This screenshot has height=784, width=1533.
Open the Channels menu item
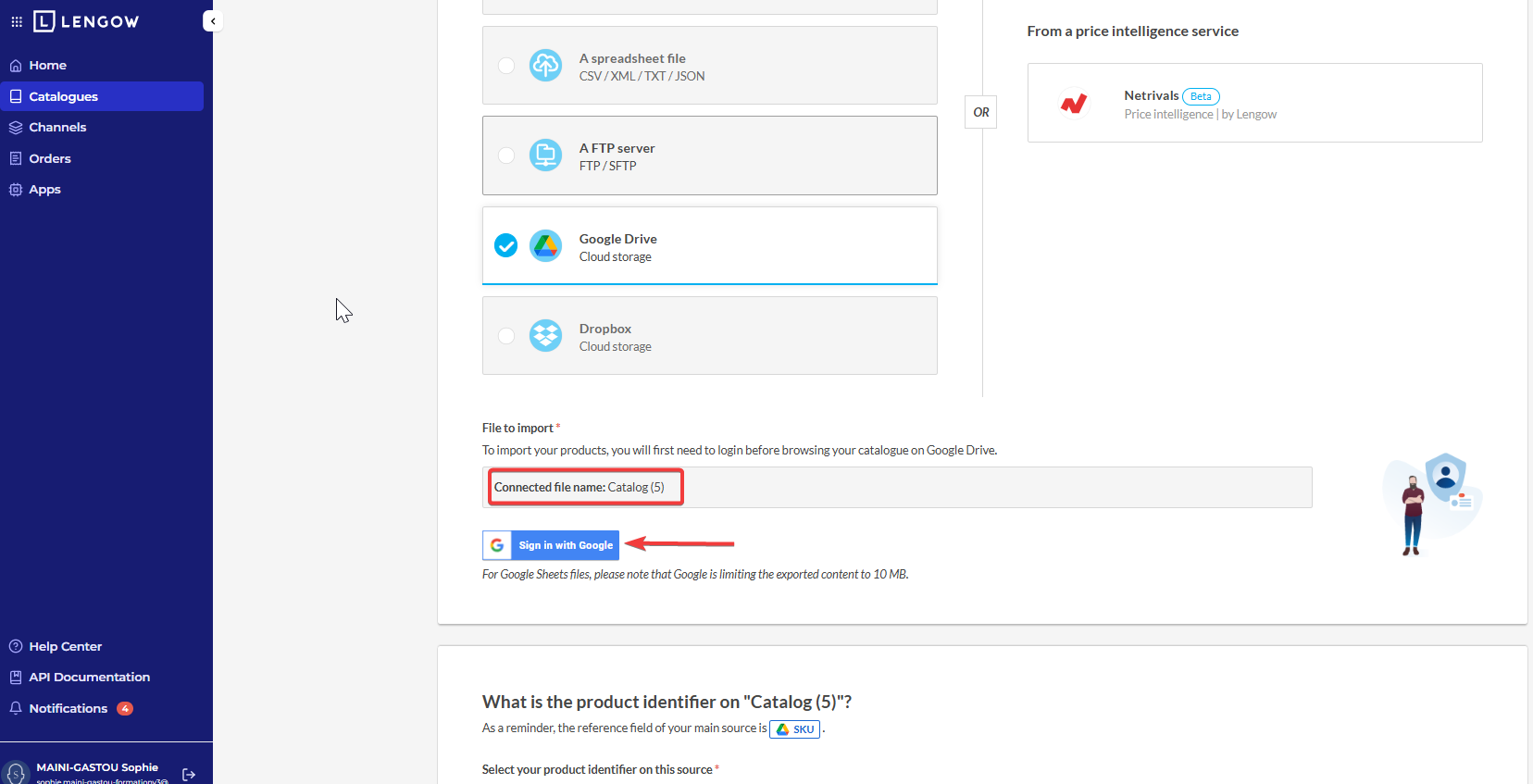(57, 128)
